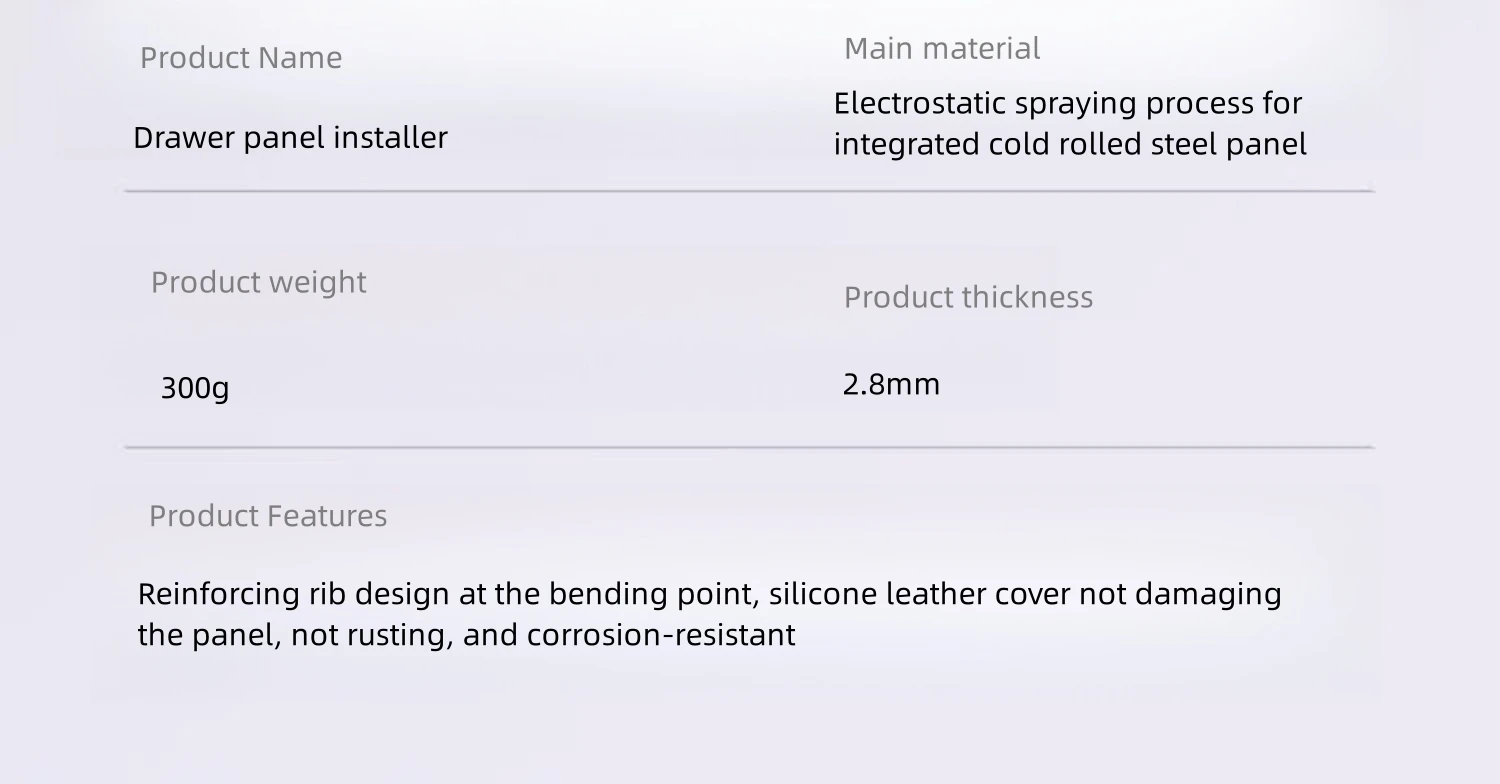Viewport: 1500px width, 784px height.
Task: Click the divider line below "Drawer panel installer"
Action: click(x=749, y=190)
